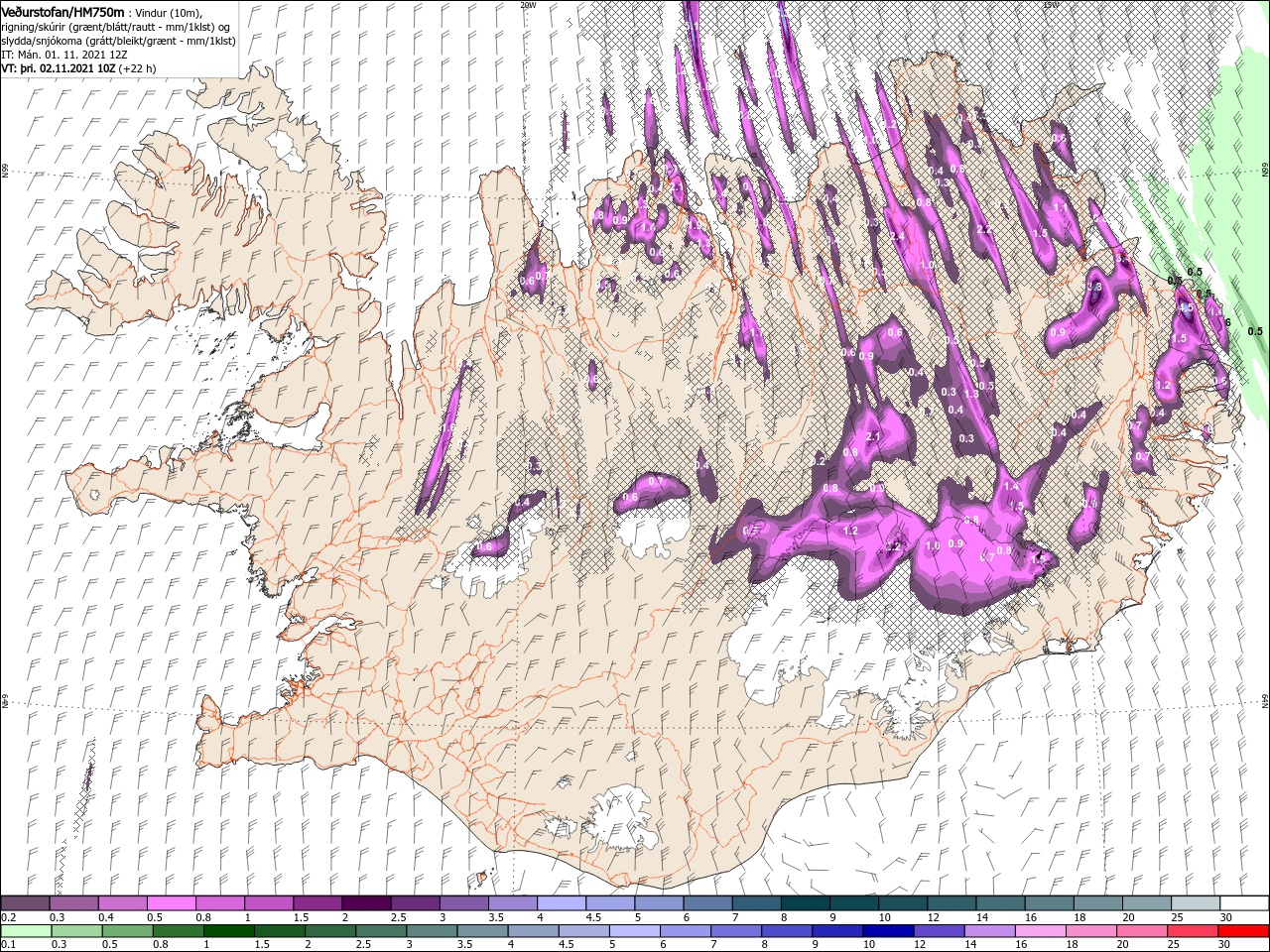Select the light gray snow swatch between 25 and 30
Image resolution: width=1270 pixels, height=952 pixels.
click(1196, 903)
